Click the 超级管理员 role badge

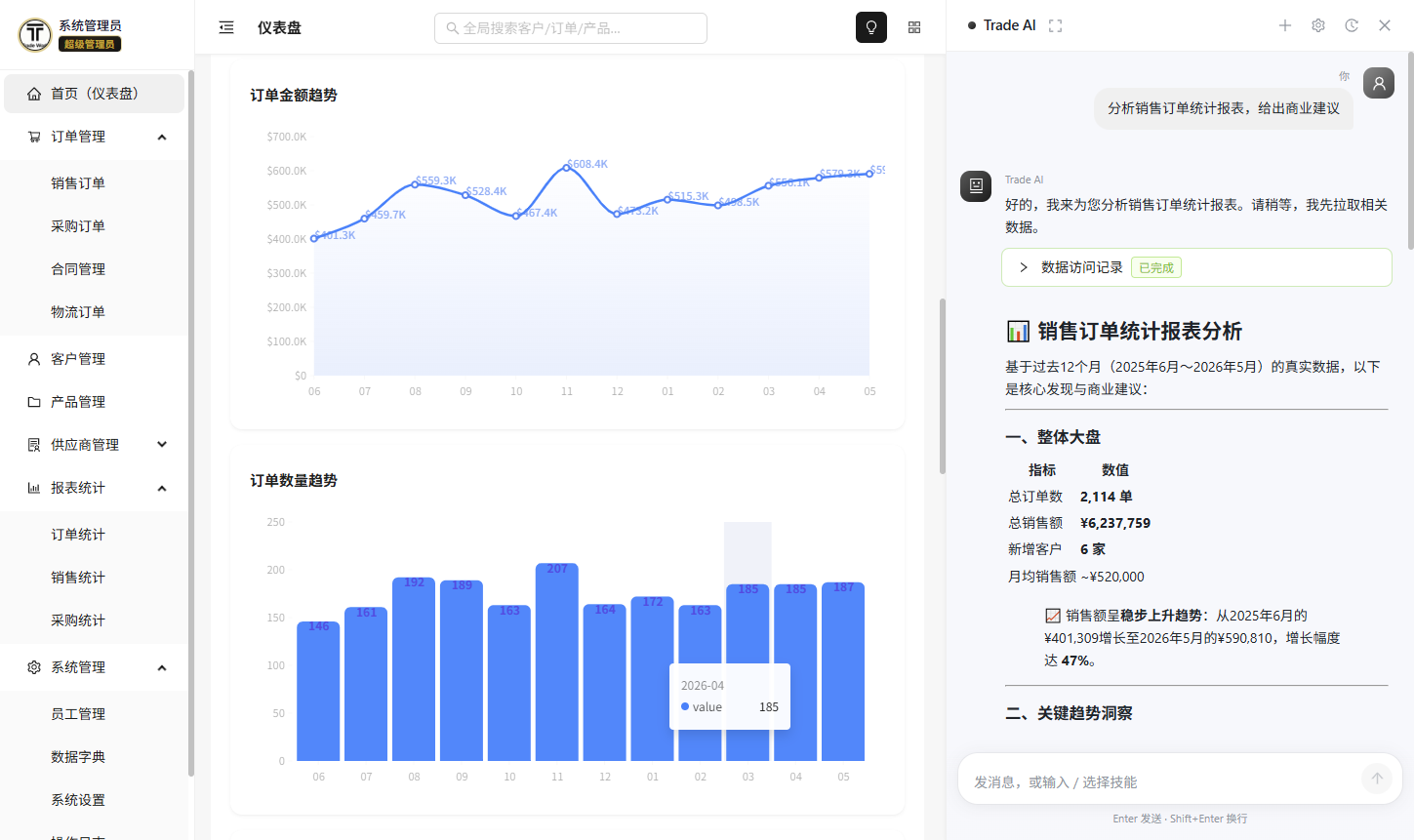click(x=90, y=44)
